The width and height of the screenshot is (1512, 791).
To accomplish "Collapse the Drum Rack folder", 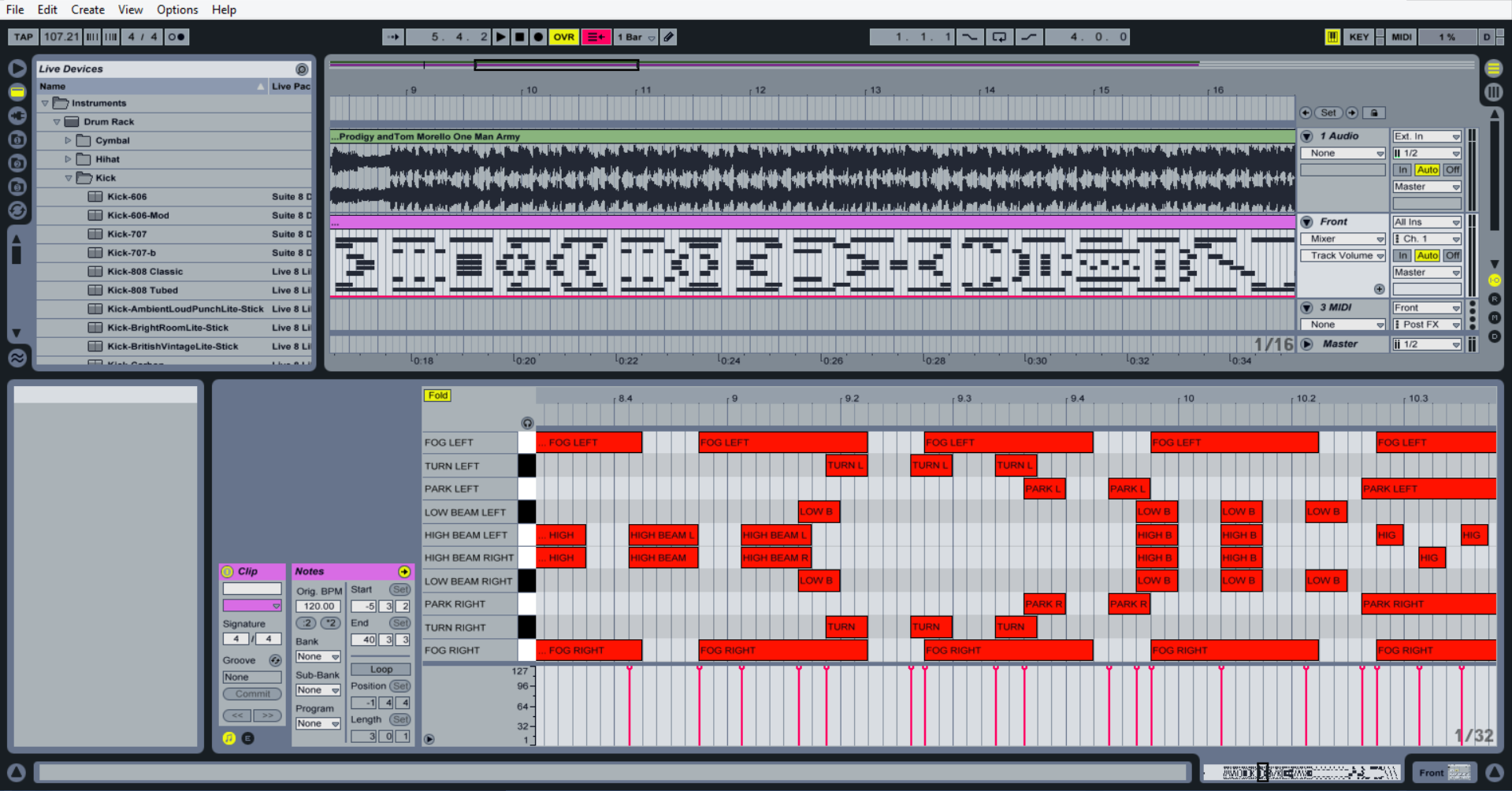I will (57, 122).
